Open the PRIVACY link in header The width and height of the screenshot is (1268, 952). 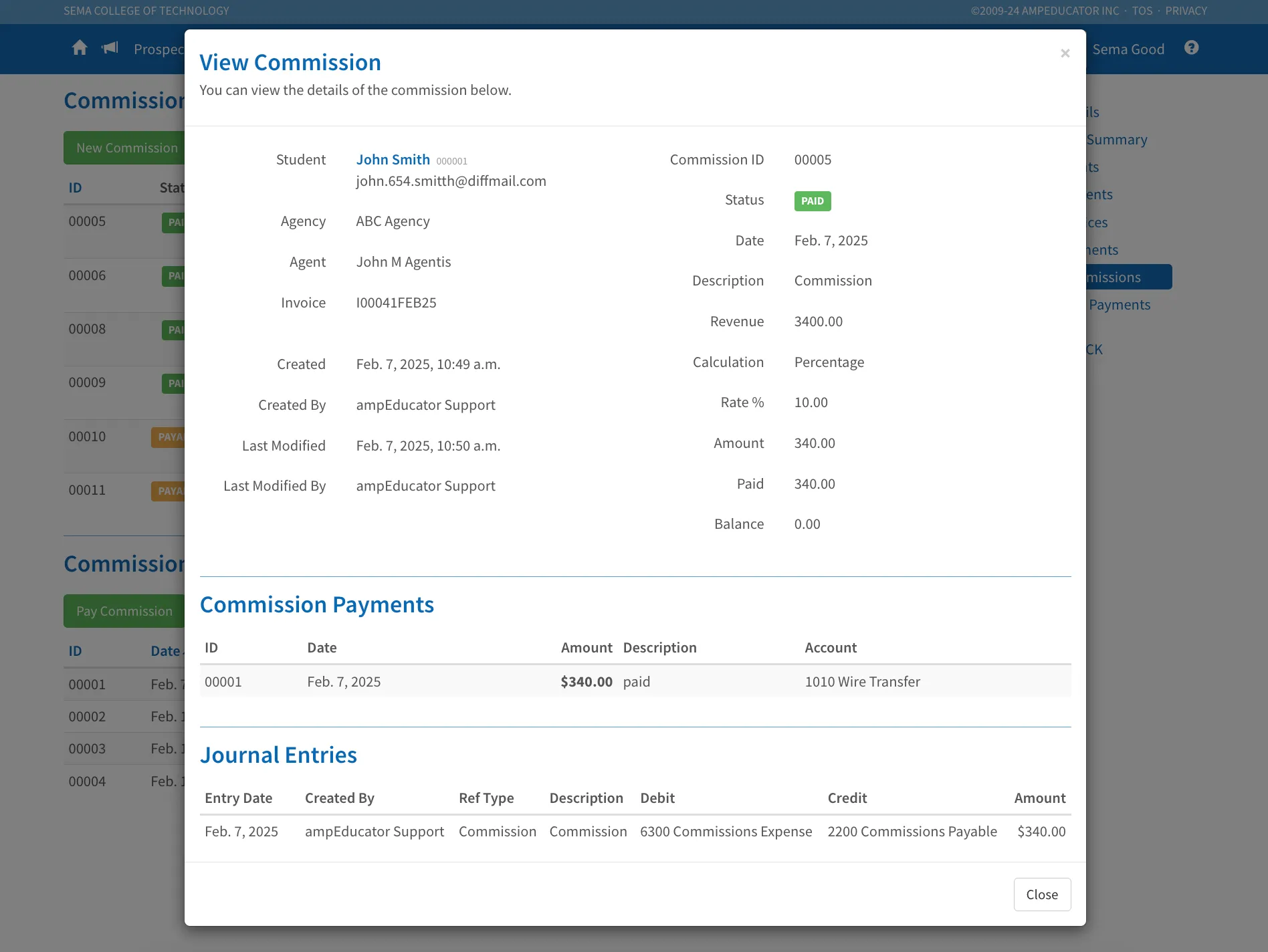[1186, 11]
